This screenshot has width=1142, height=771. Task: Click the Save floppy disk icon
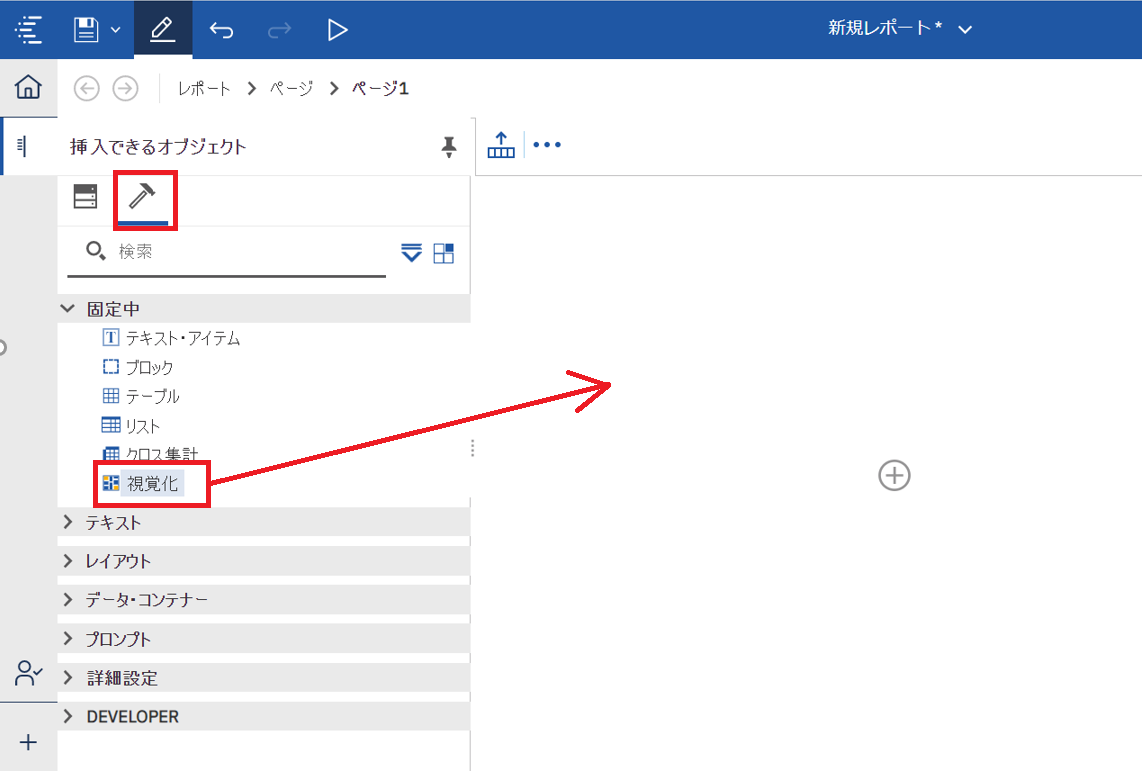[86, 30]
